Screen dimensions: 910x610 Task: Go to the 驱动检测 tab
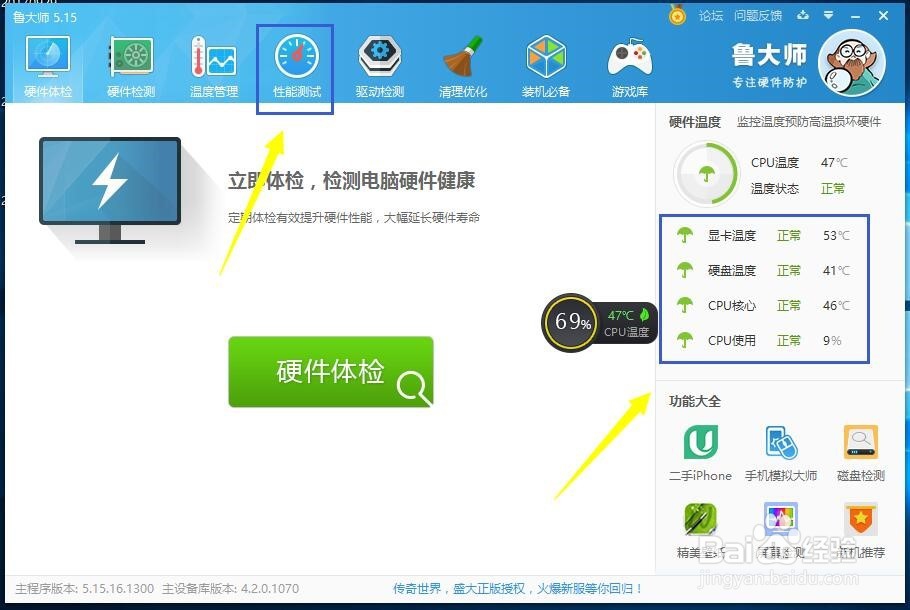[380, 67]
